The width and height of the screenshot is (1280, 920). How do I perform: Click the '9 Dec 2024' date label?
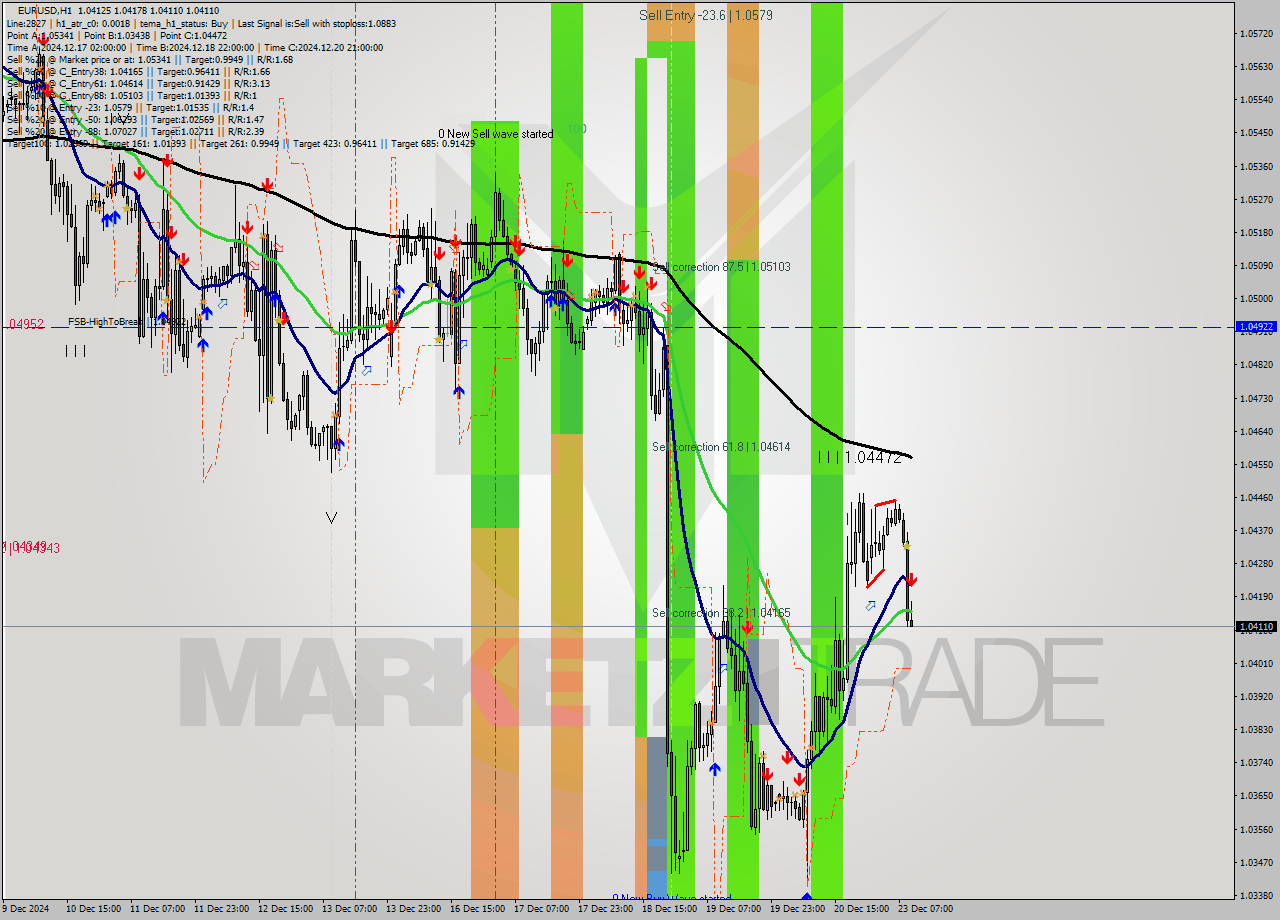27,909
